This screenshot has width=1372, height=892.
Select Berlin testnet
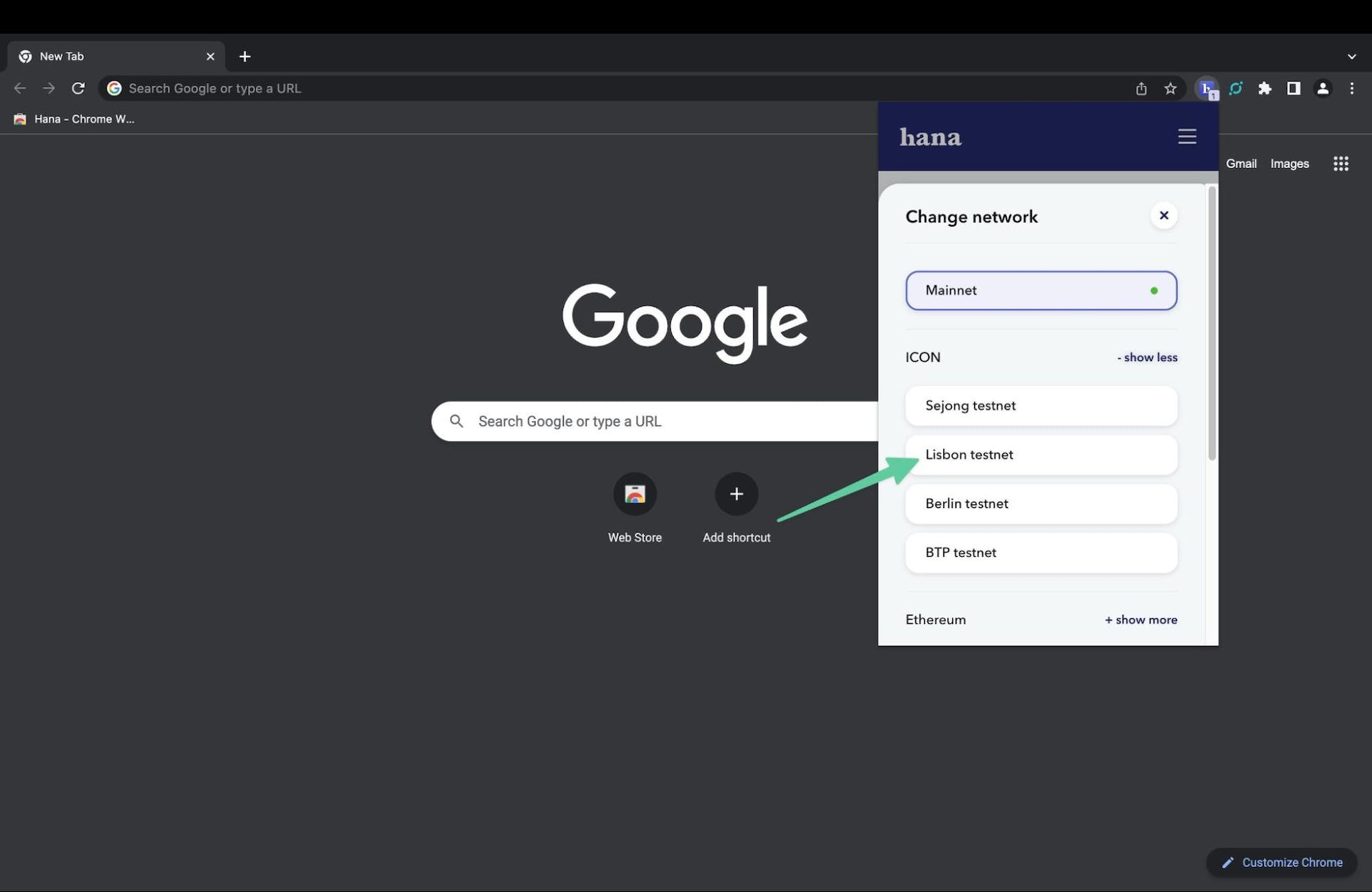click(x=1041, y=504)
